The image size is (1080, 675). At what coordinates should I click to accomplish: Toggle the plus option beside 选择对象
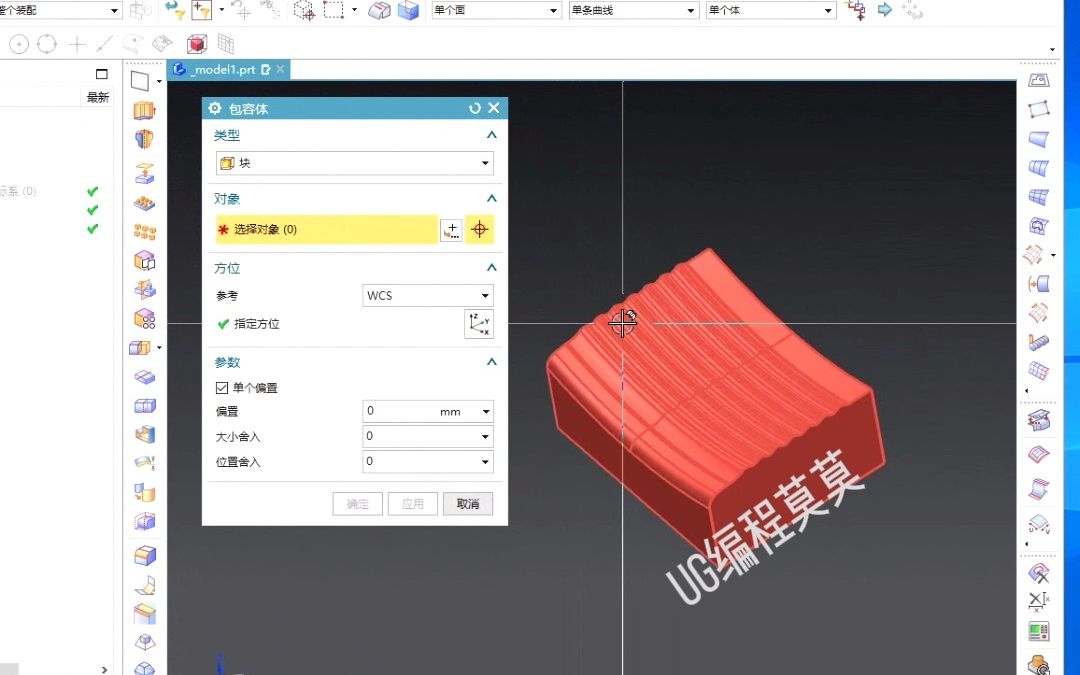point(451,230)
